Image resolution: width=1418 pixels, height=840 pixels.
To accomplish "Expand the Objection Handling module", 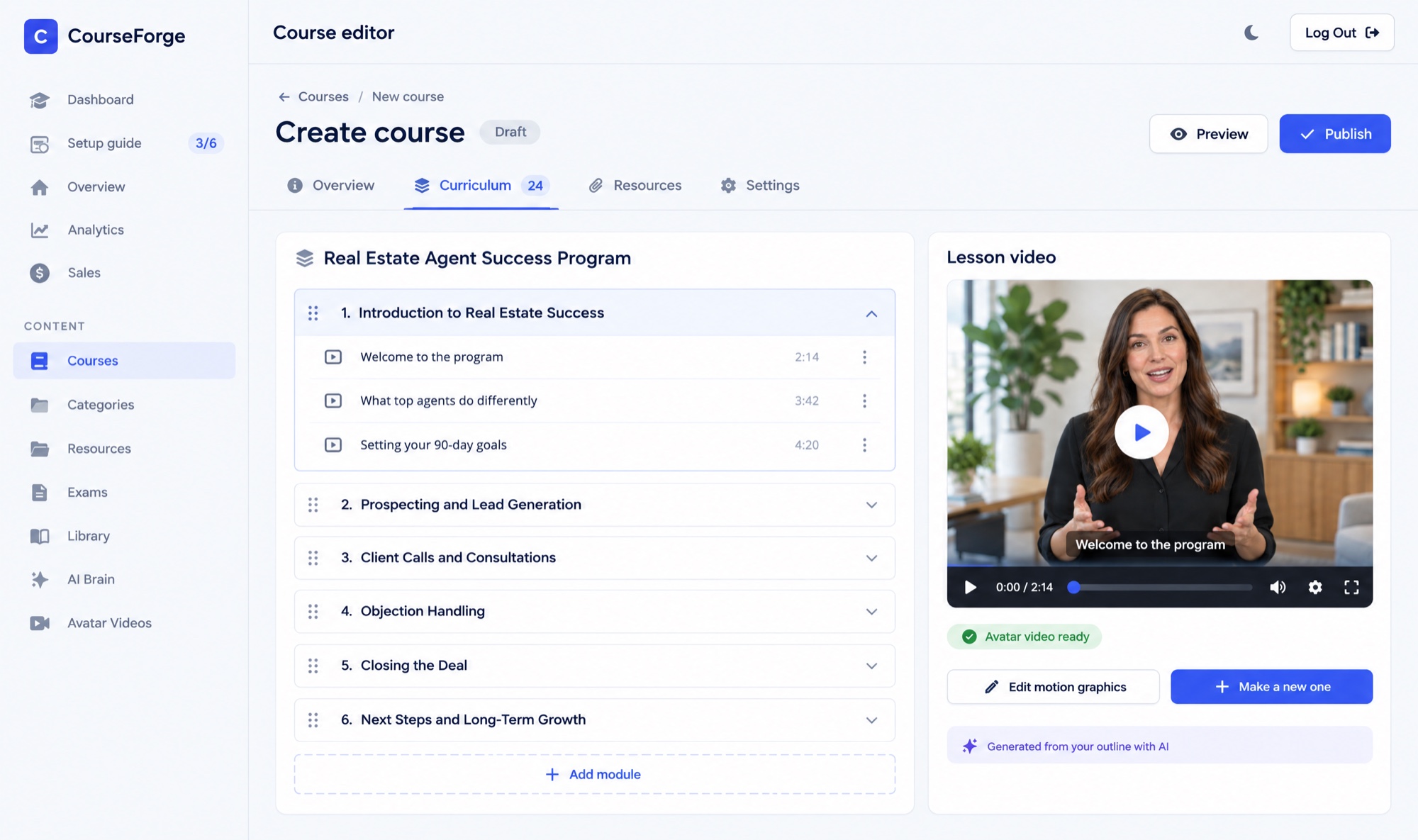I will click(x=871, y=611).
